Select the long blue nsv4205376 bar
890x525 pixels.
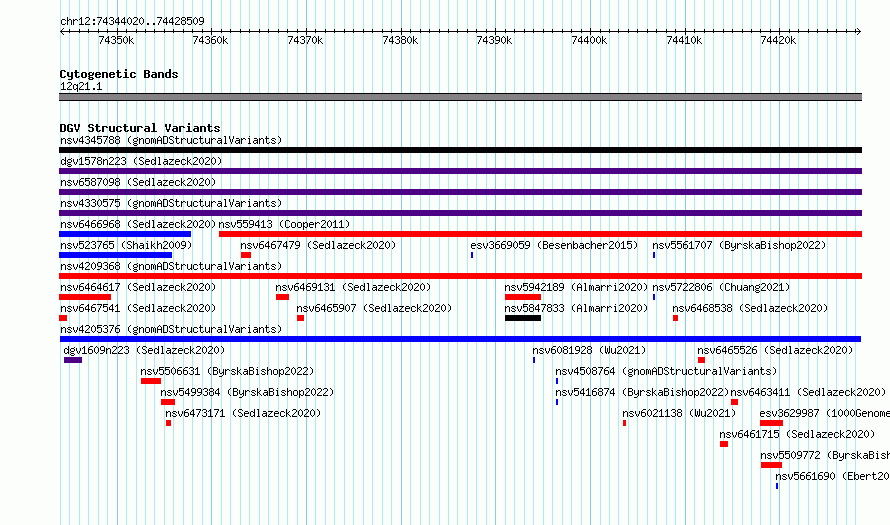460,339
